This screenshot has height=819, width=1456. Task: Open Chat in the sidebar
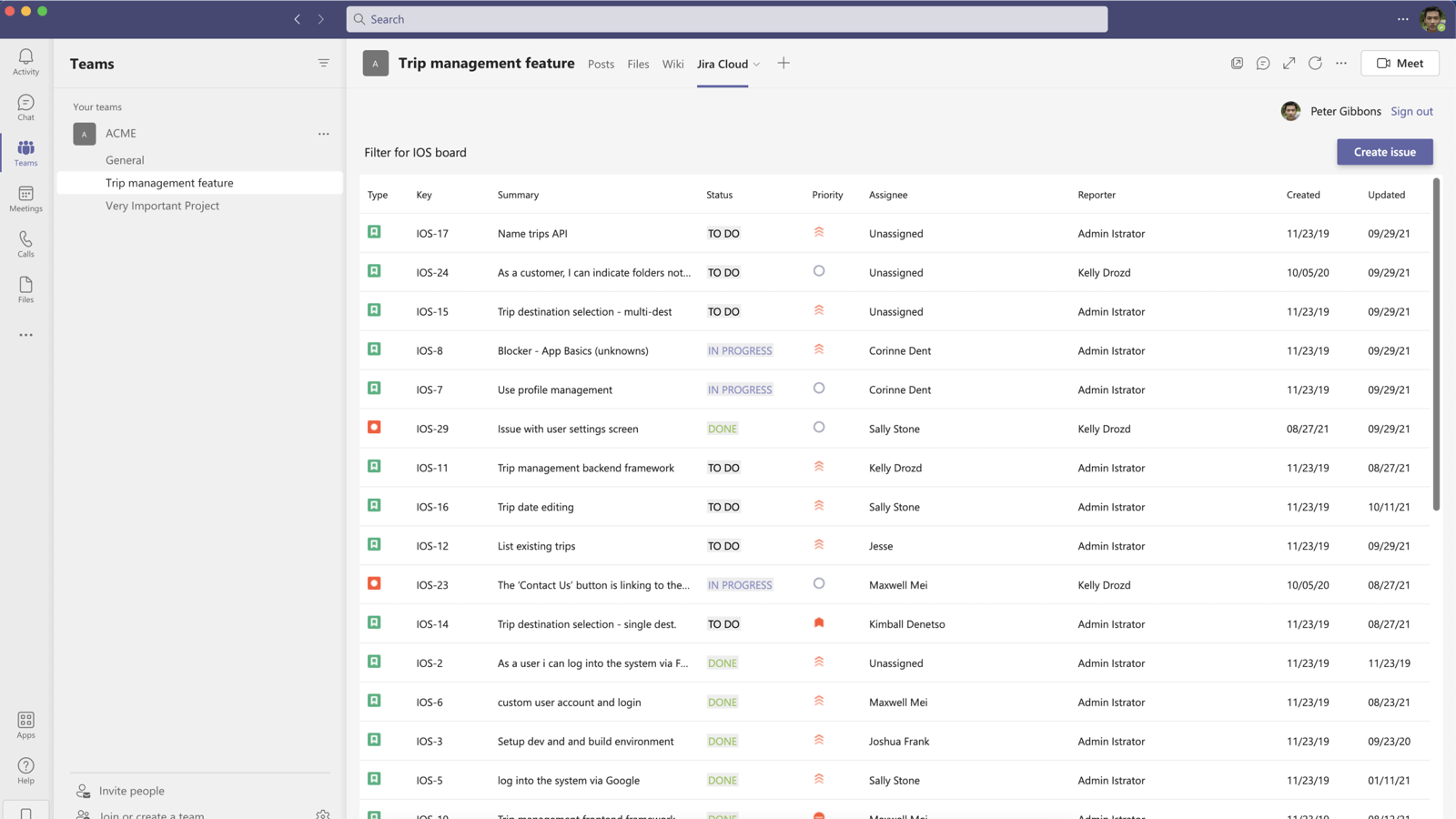(x=25, y=107)
